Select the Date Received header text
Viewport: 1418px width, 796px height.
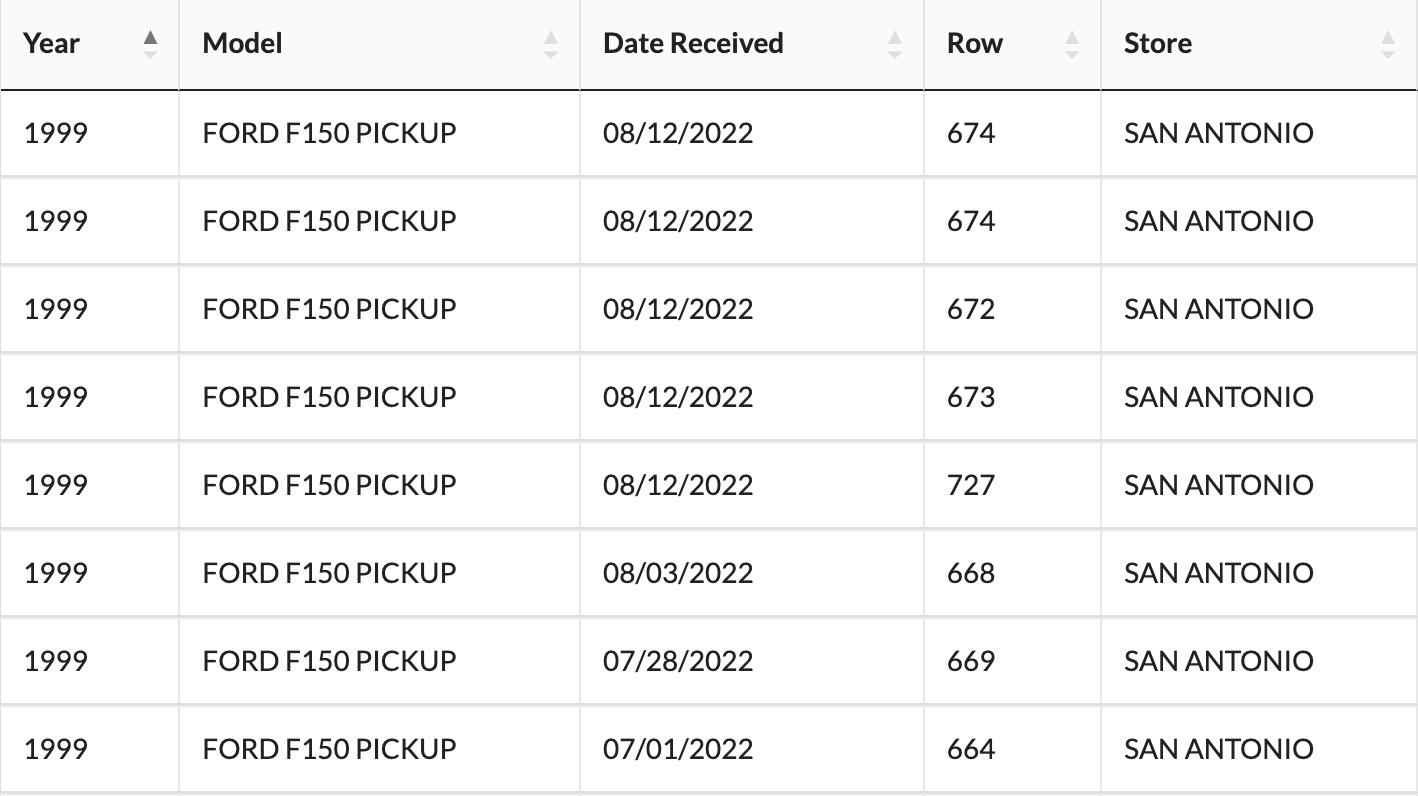click(x=693, y=44)
